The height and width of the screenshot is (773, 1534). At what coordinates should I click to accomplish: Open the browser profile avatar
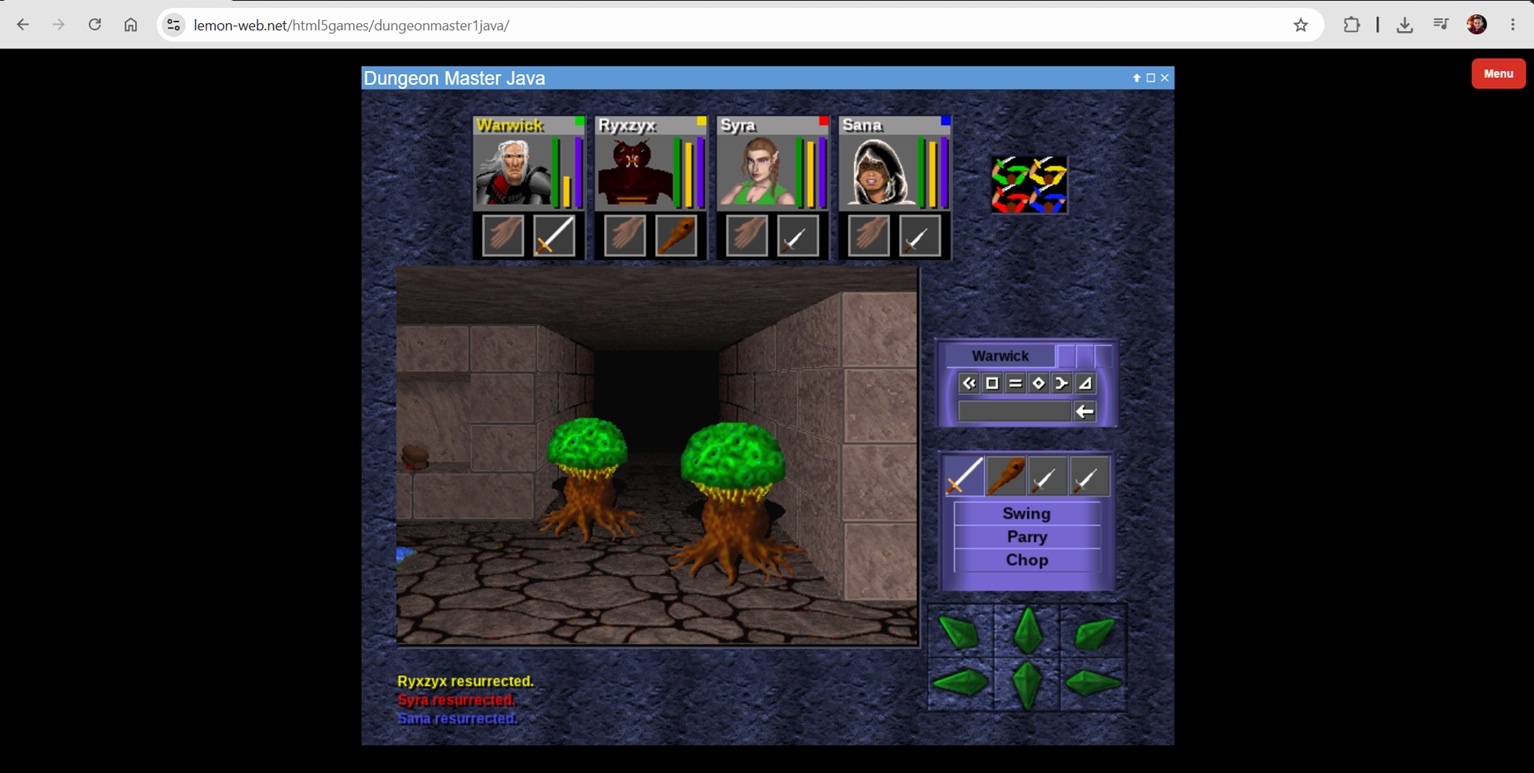point(1476,25)
